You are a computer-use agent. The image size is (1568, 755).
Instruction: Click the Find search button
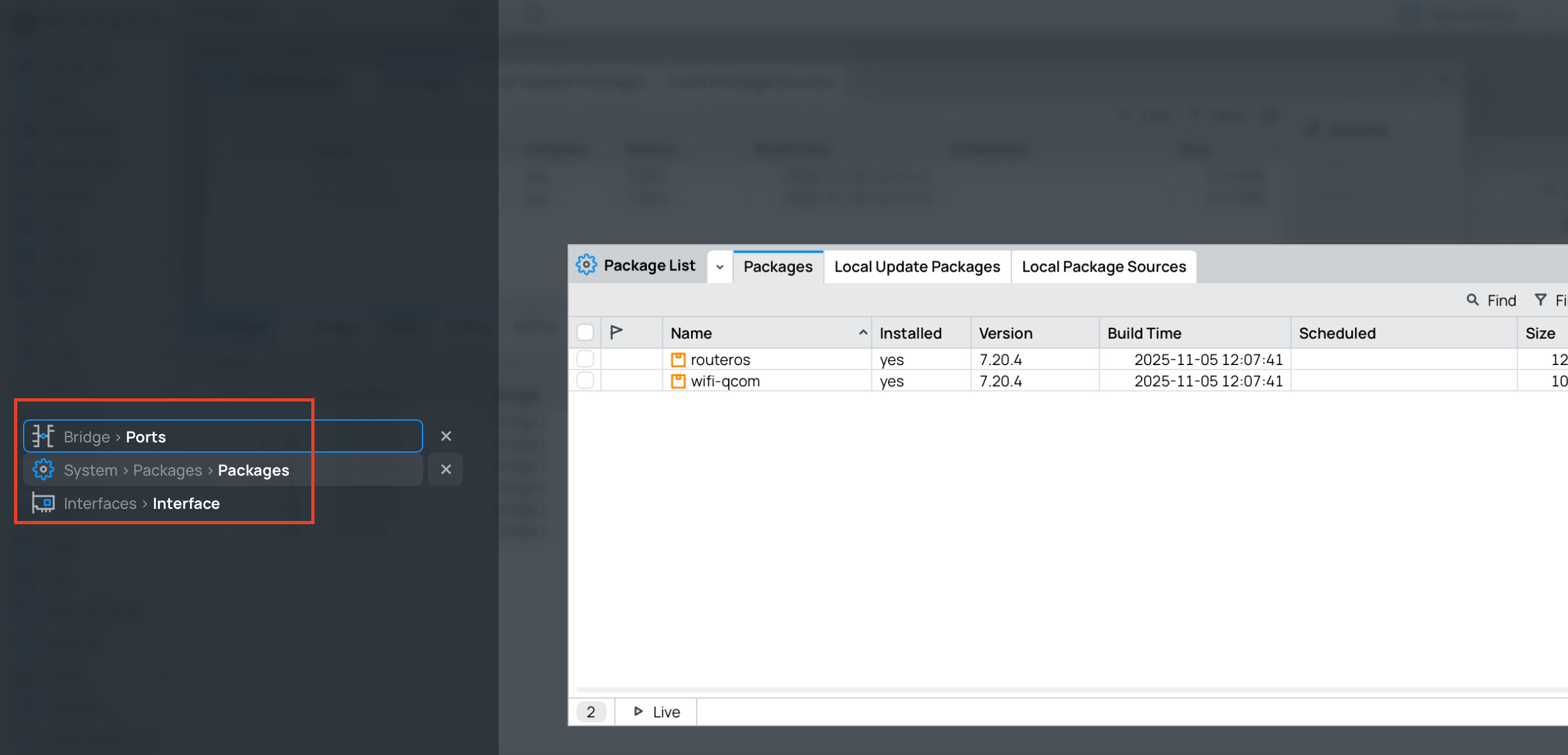1491,300
